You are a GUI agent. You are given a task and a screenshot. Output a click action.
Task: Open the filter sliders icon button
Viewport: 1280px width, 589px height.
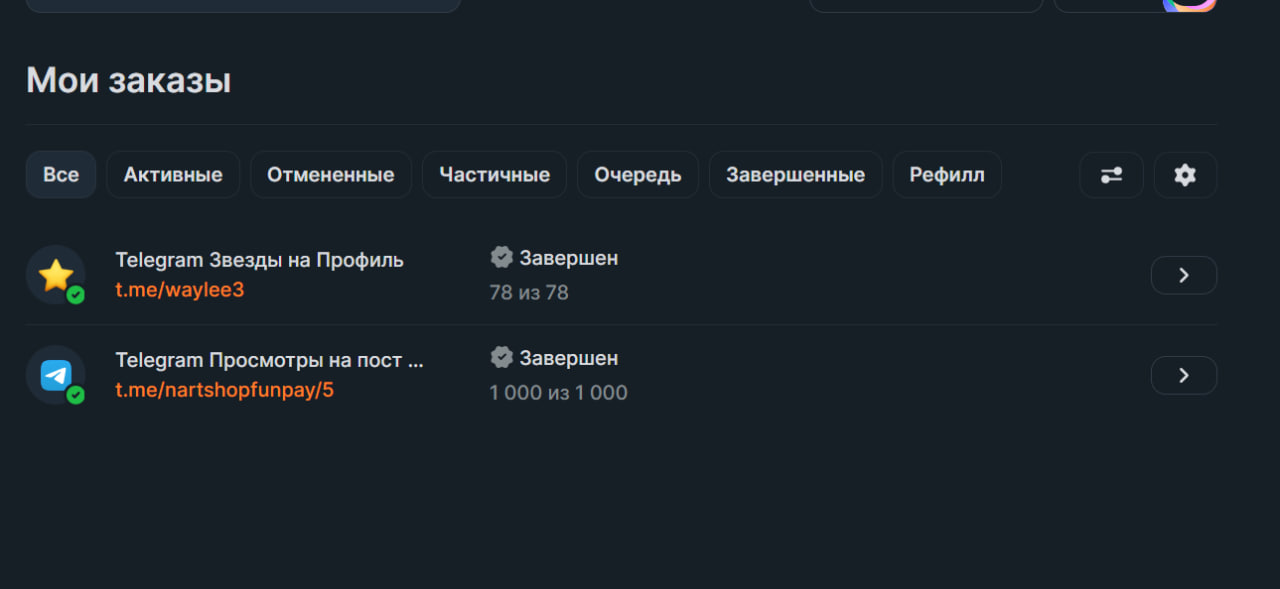pyautogui.click(x=1111, y=175)
